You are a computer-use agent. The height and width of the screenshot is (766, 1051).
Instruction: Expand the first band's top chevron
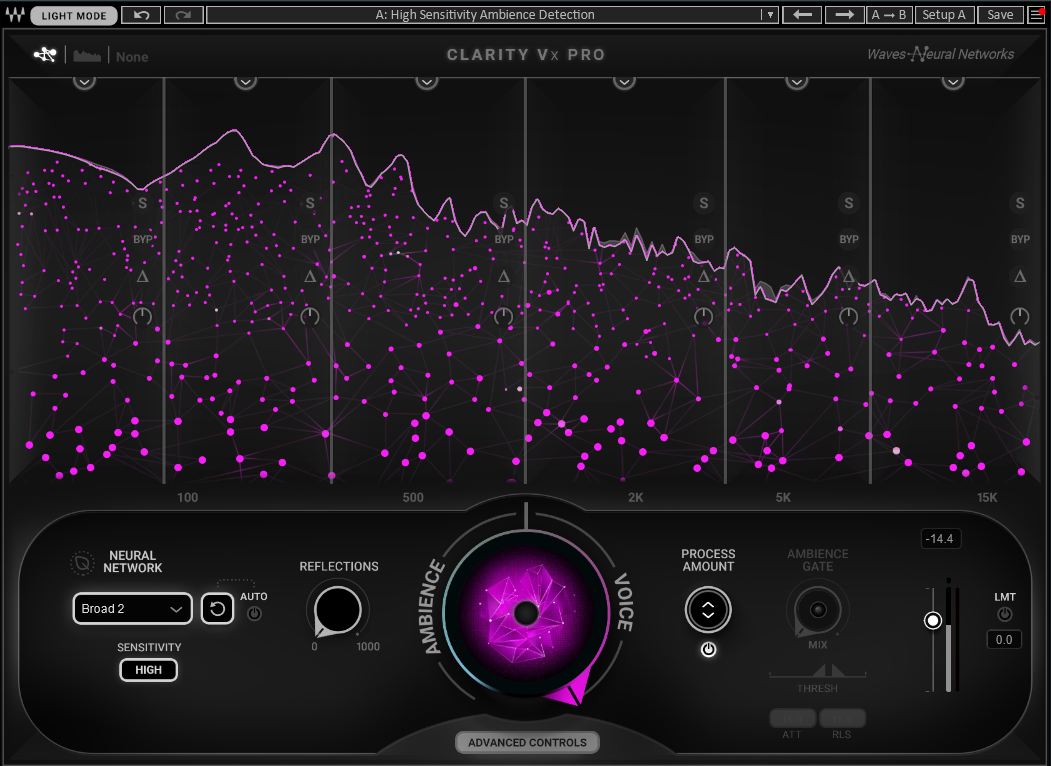84,82
